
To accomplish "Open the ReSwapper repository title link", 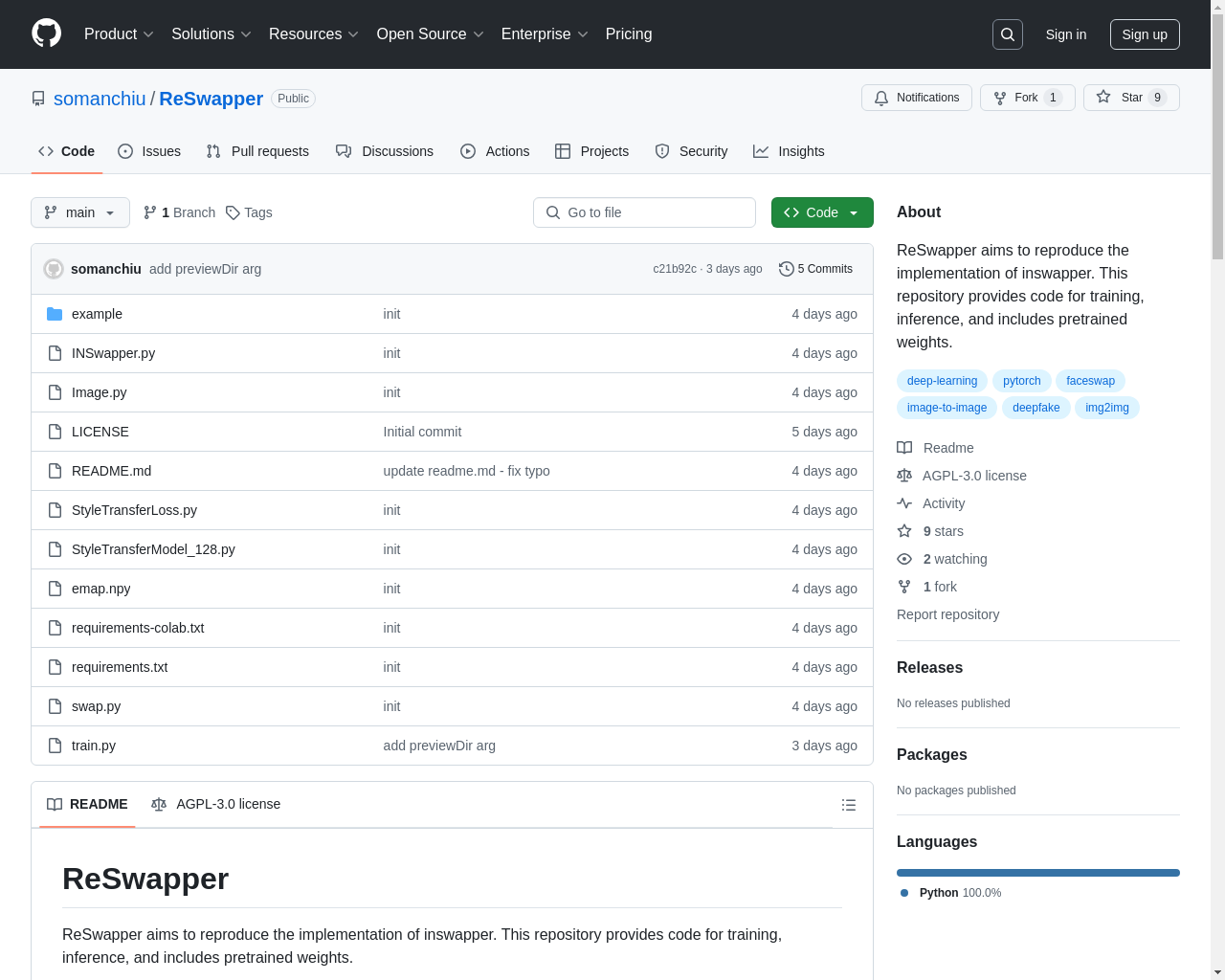I will click(x=211, y=99).
